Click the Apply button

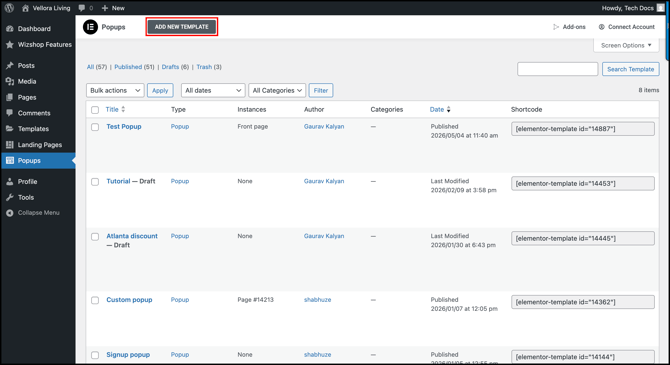coord(160,90)
